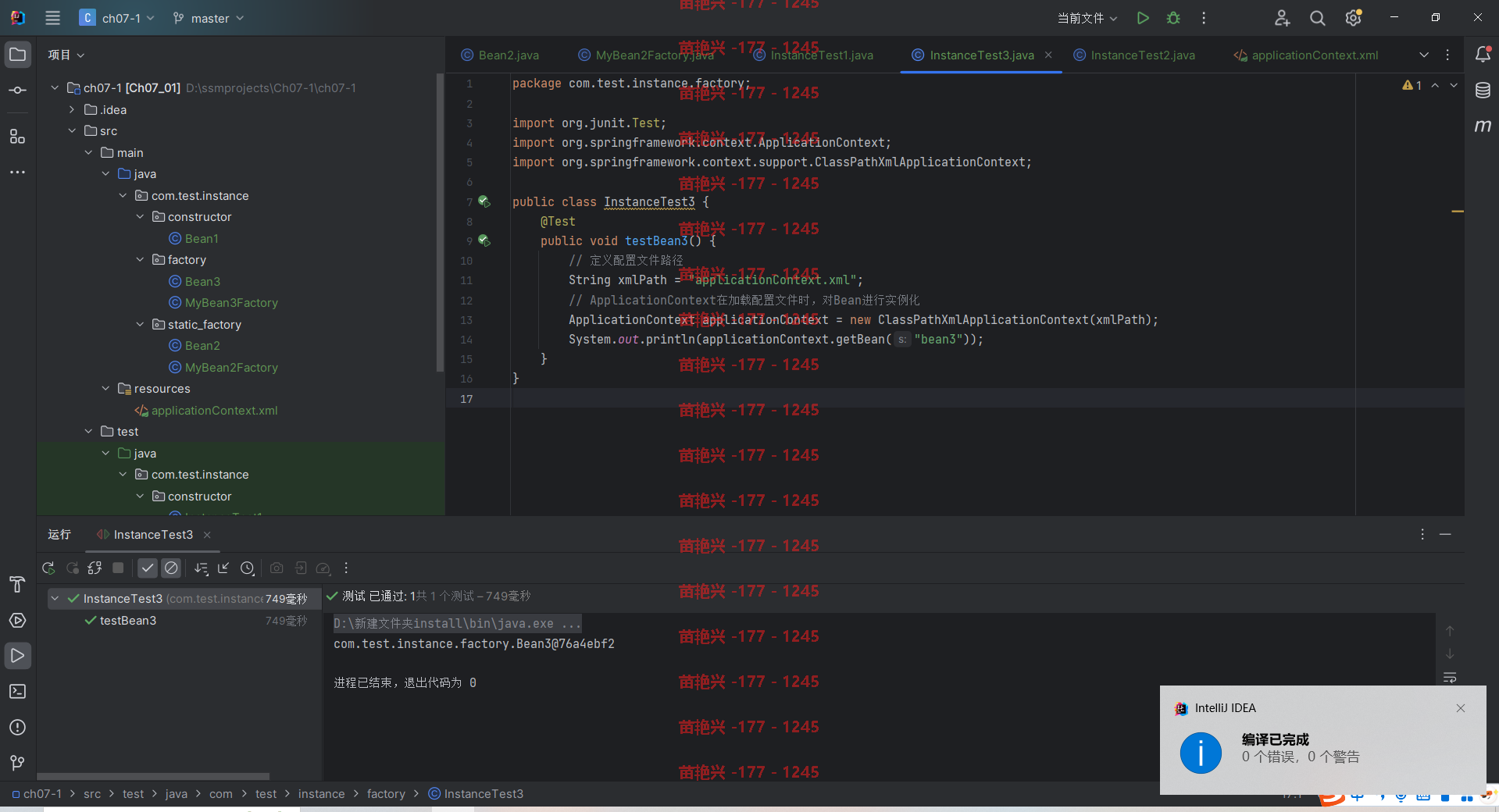Open the ch07-1 project dropdown
This screenshot has height=812, width=1499.
point(117,18)
